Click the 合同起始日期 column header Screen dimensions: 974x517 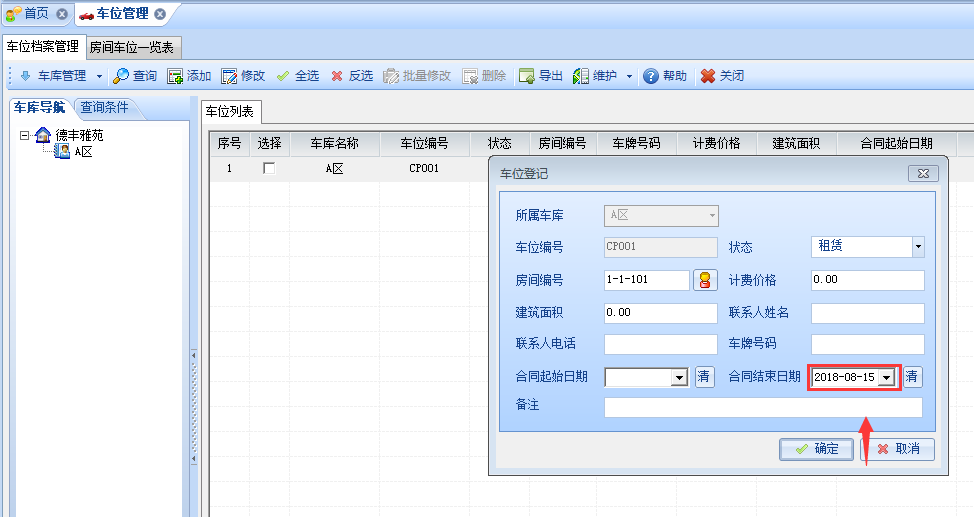coord(896,144)
